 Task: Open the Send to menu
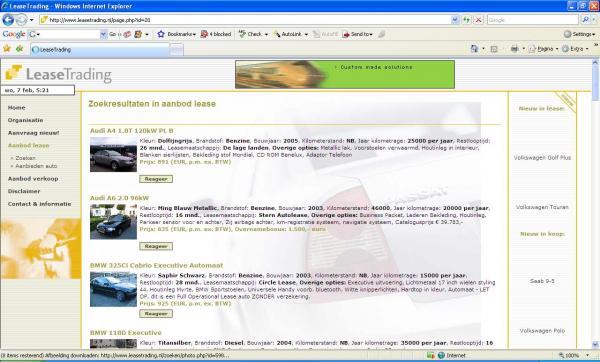pos(357,34)
